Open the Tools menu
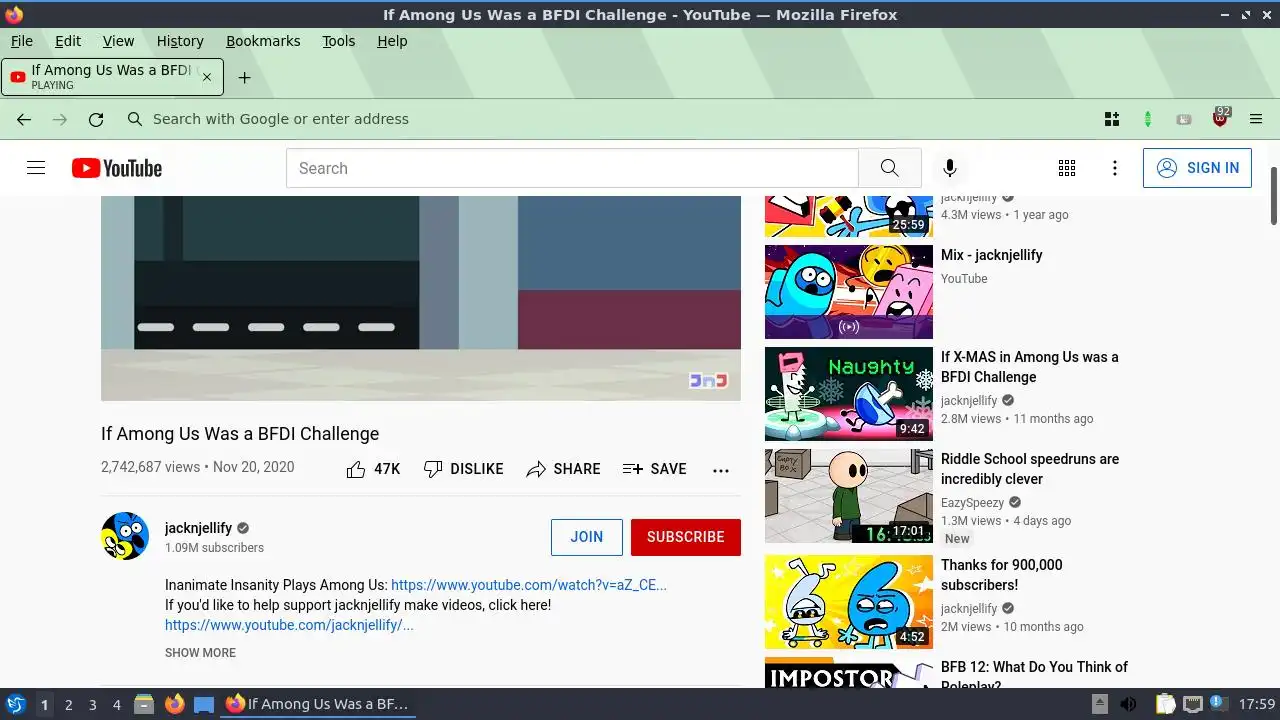 coord(338,41)
